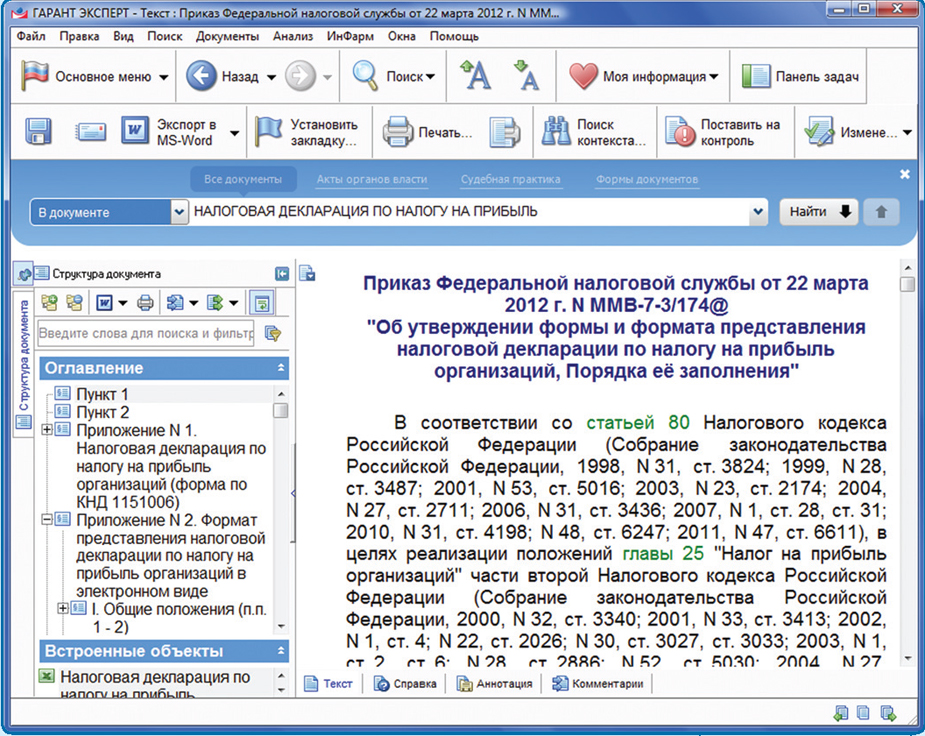Expand the Приложение N 1 tree node
This screenshot has height=736, width=925.
(47, 429)
